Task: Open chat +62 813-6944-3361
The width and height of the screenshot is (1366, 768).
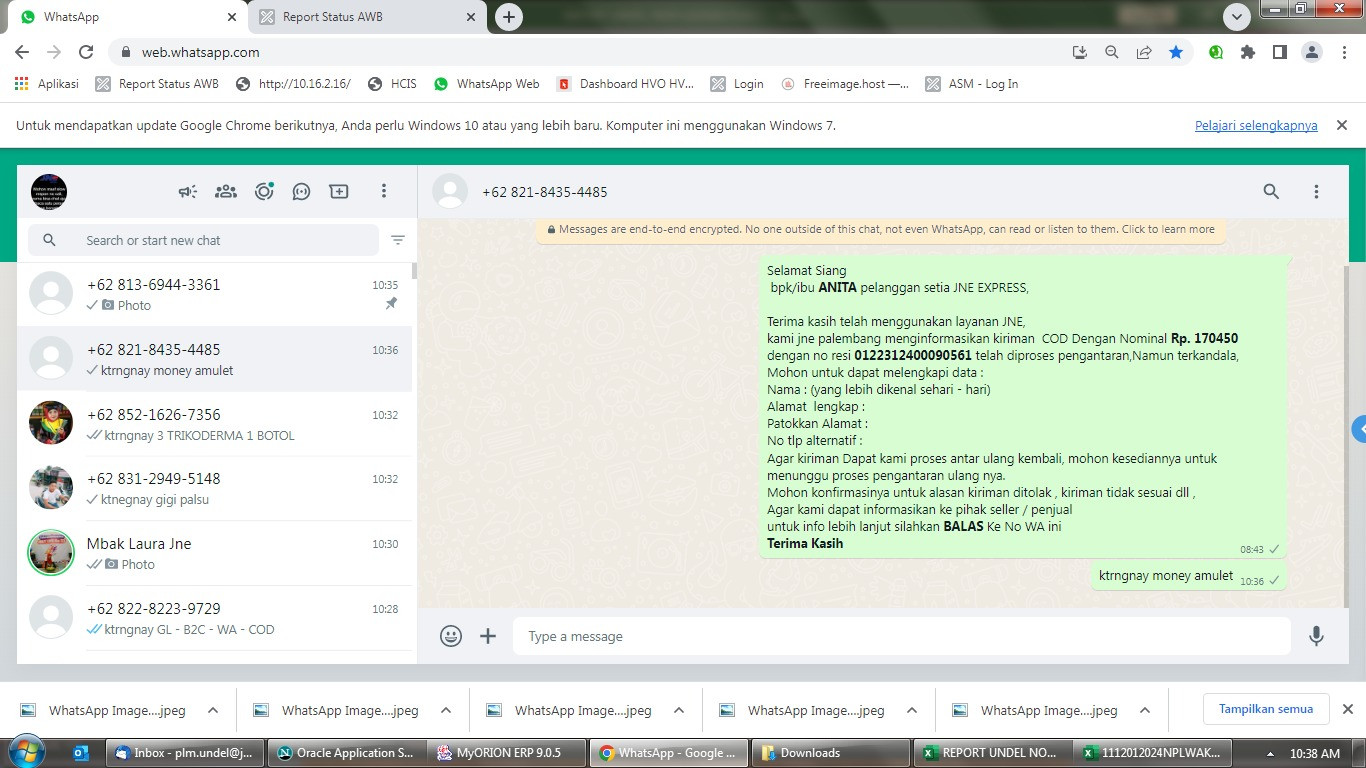Action: (x=215, y=294)
